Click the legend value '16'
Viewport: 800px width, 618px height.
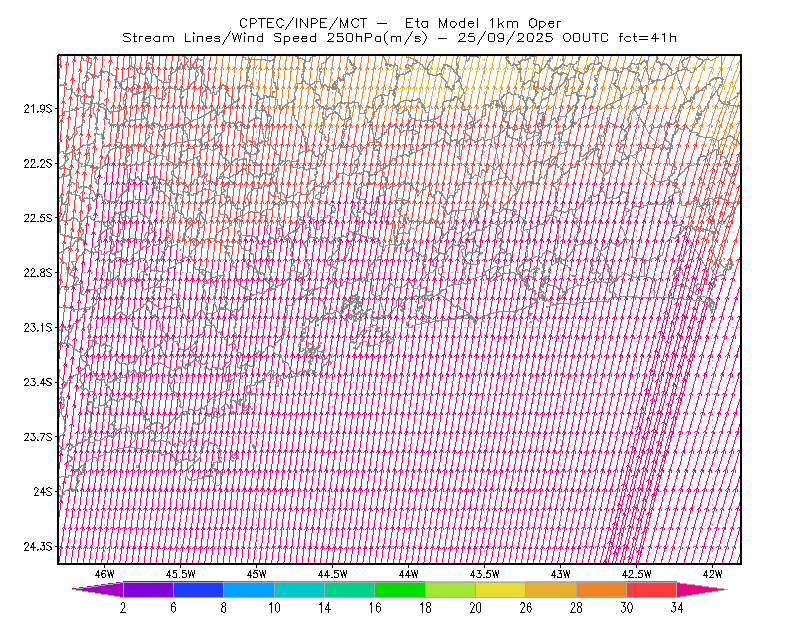click(x=375, y=608)
